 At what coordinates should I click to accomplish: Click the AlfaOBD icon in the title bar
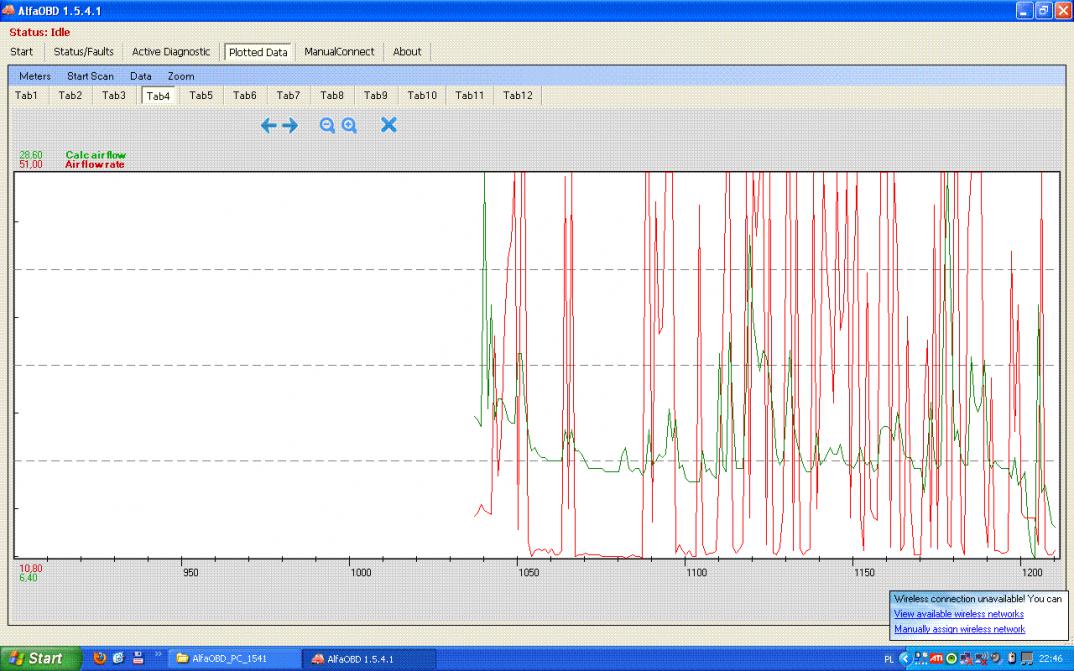click(x=9, y=10)
